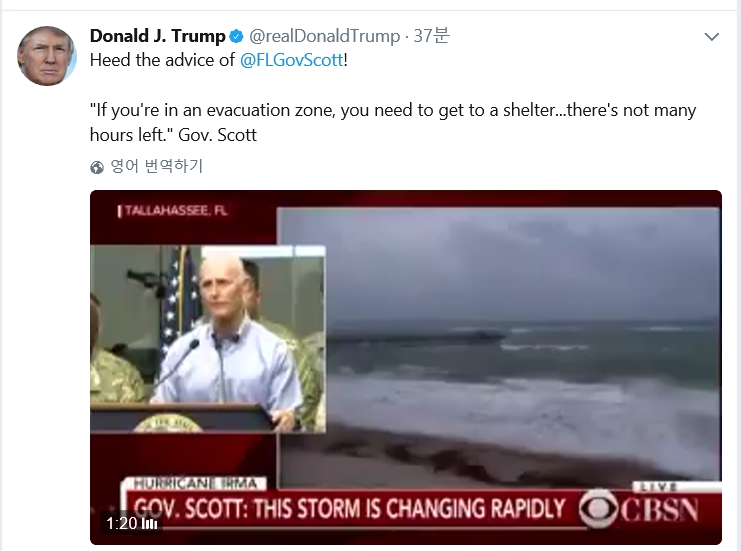Click the "Heed the advice of" text

[x=162, y=60]
